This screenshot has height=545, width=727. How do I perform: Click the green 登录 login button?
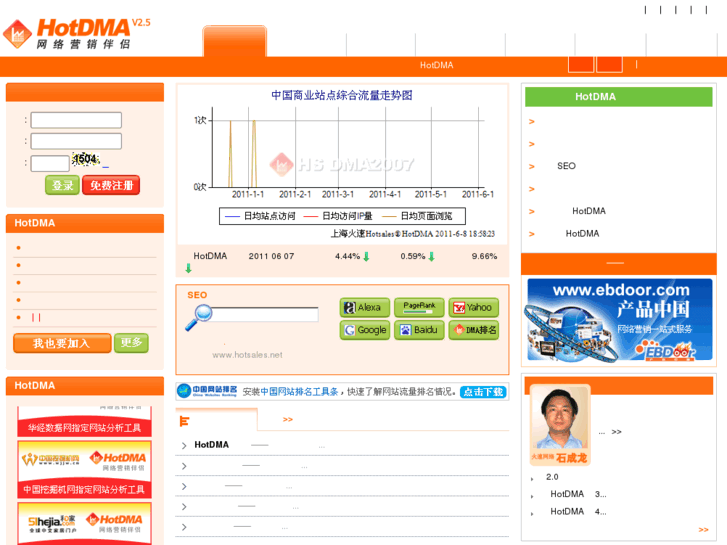pos(63,186)
